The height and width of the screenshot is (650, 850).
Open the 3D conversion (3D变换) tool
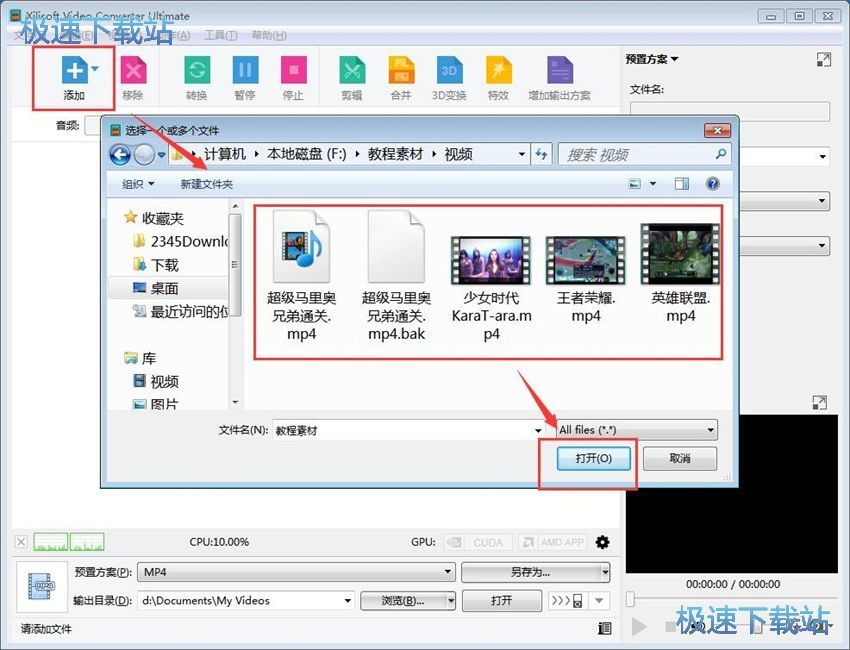(x=449, y=70)
